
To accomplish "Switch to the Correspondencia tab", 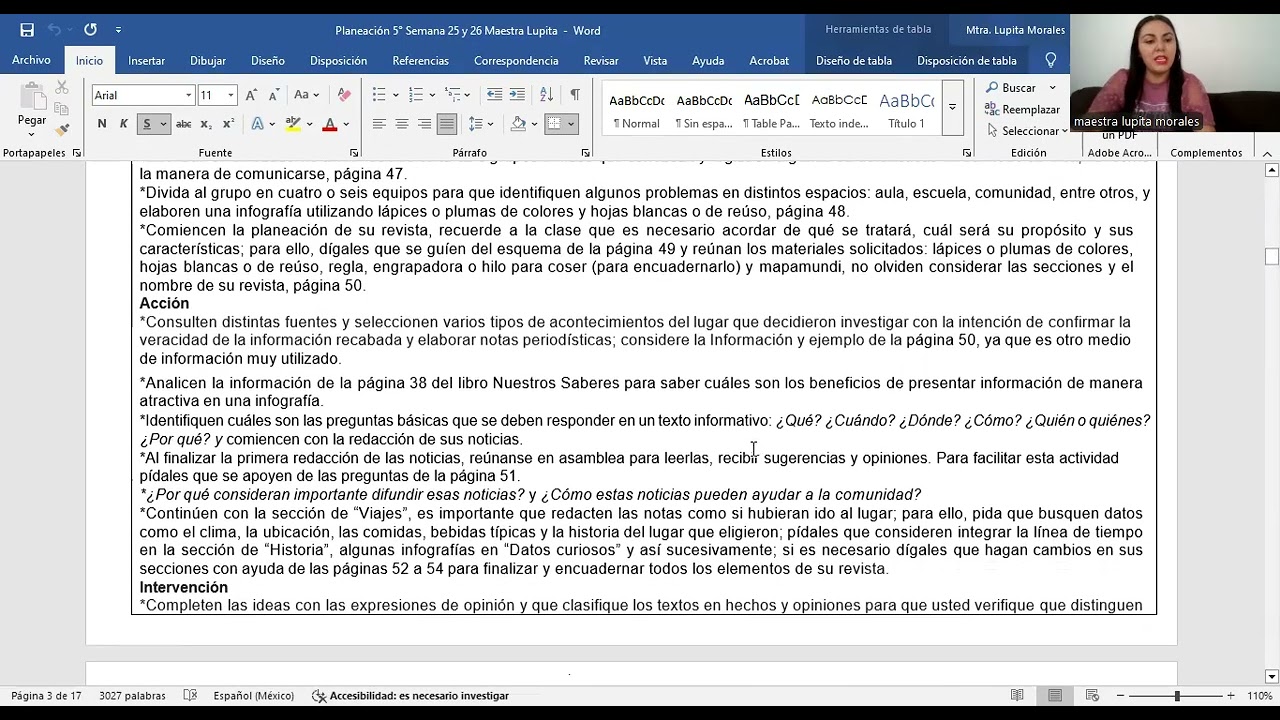I will tap(516, 60).
